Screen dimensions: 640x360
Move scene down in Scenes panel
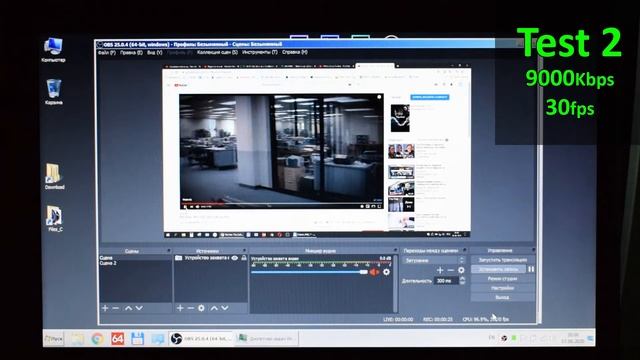pos(139,308)
